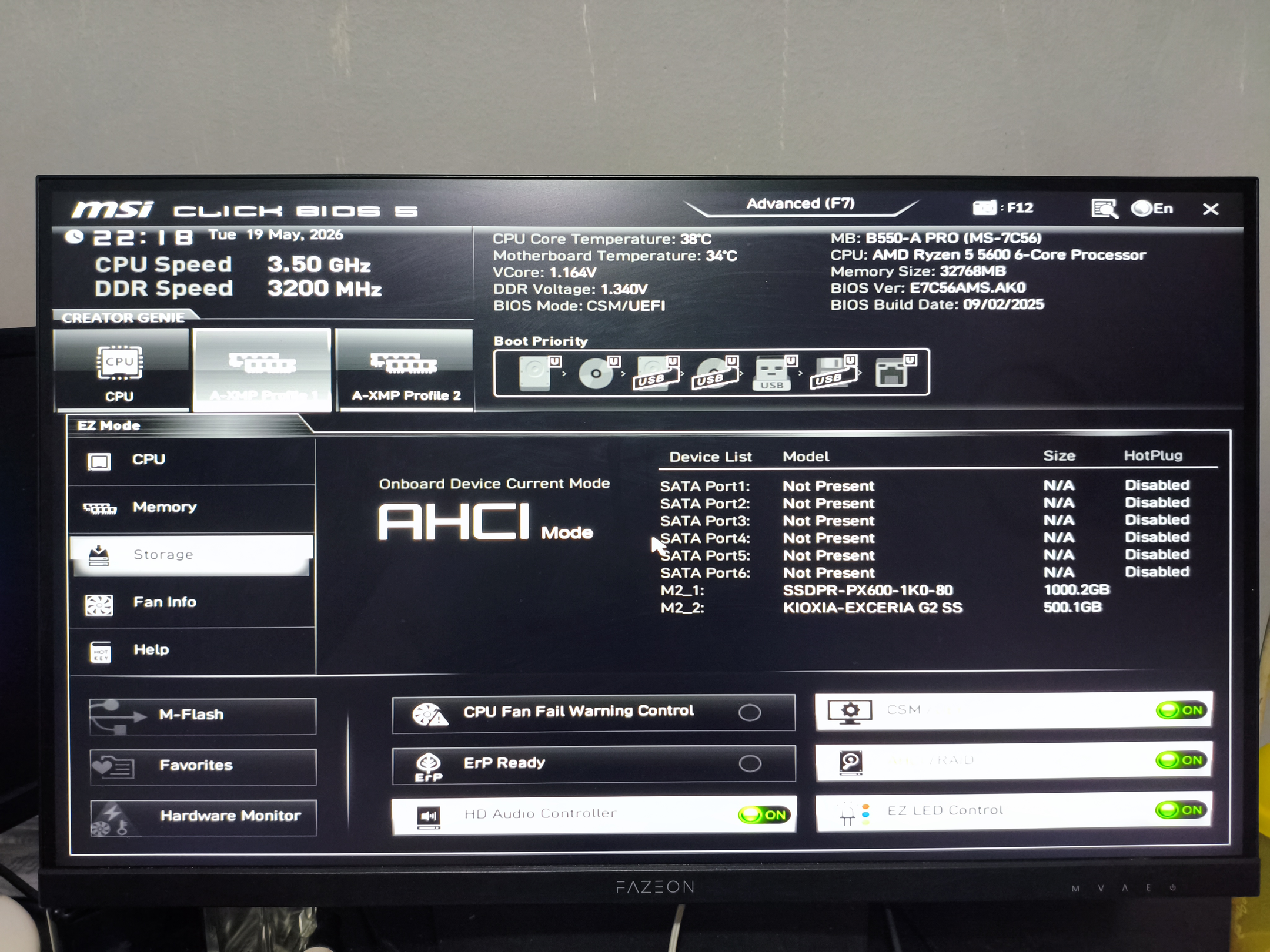1270x952 pixels.
Task: Open Hardware Monitor
Action: [203, 818]
